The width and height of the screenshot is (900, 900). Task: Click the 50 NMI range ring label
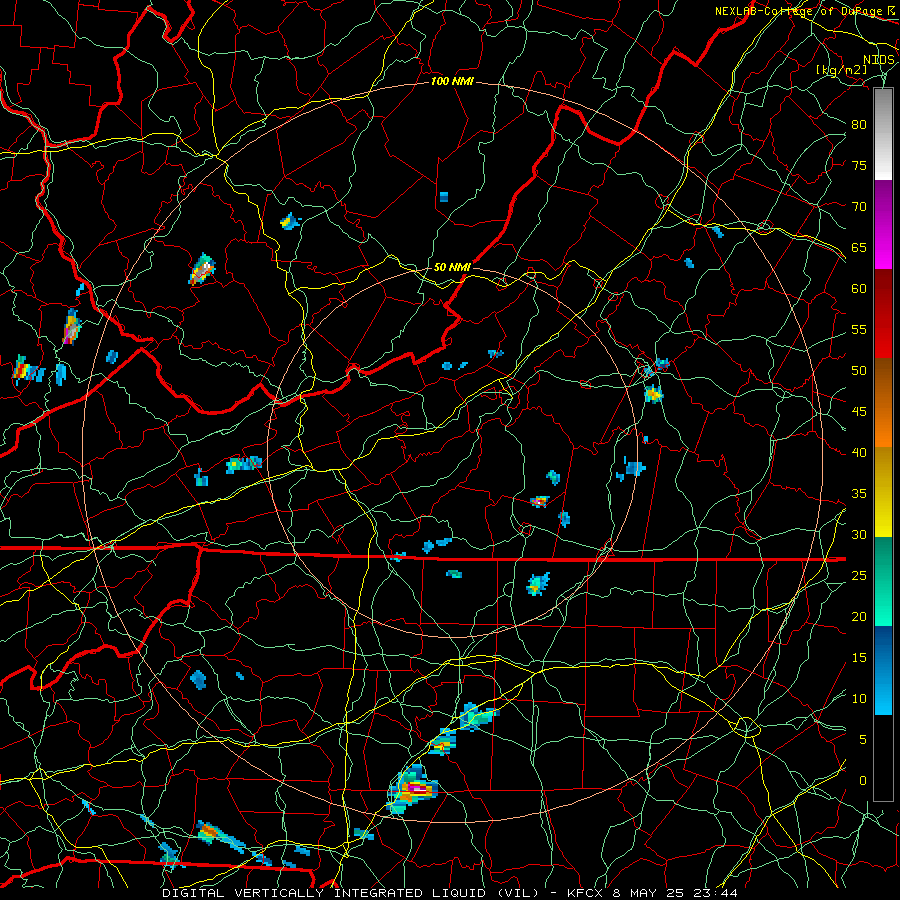point(452,267)
